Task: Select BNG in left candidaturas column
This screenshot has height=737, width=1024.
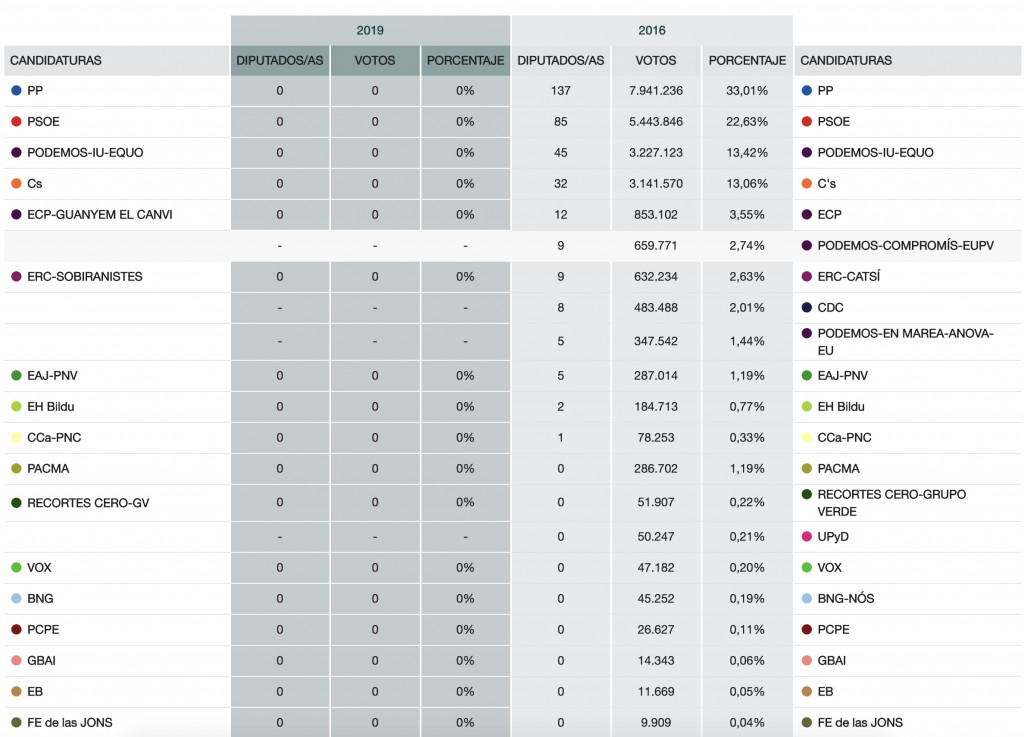Action: click(40, 598)
